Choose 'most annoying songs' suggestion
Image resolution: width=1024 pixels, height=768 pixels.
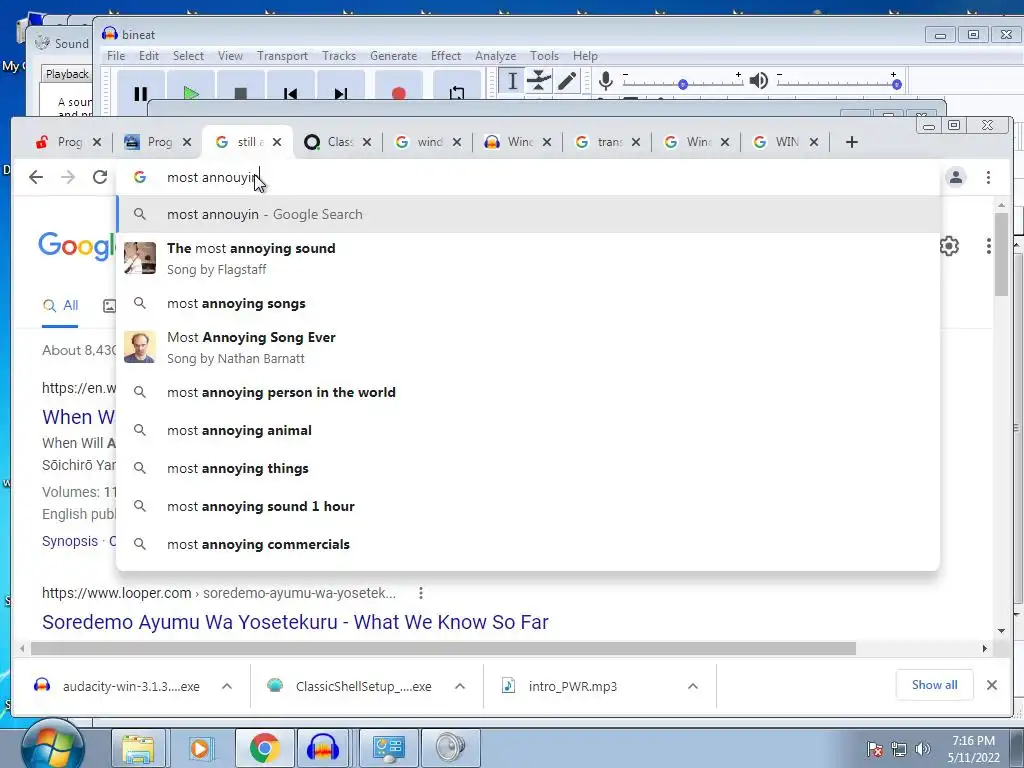(x=528, y=303)
